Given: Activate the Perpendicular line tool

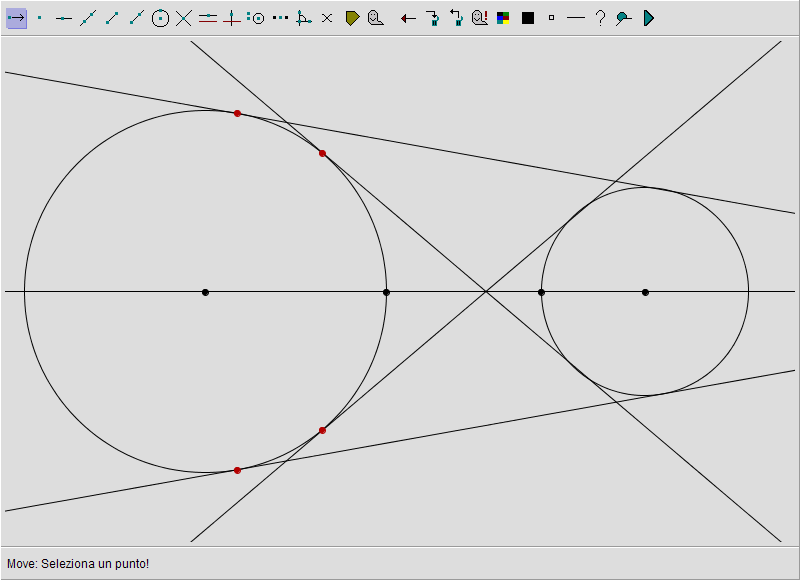Looking at the screenshot, I should tap(232, 18).
